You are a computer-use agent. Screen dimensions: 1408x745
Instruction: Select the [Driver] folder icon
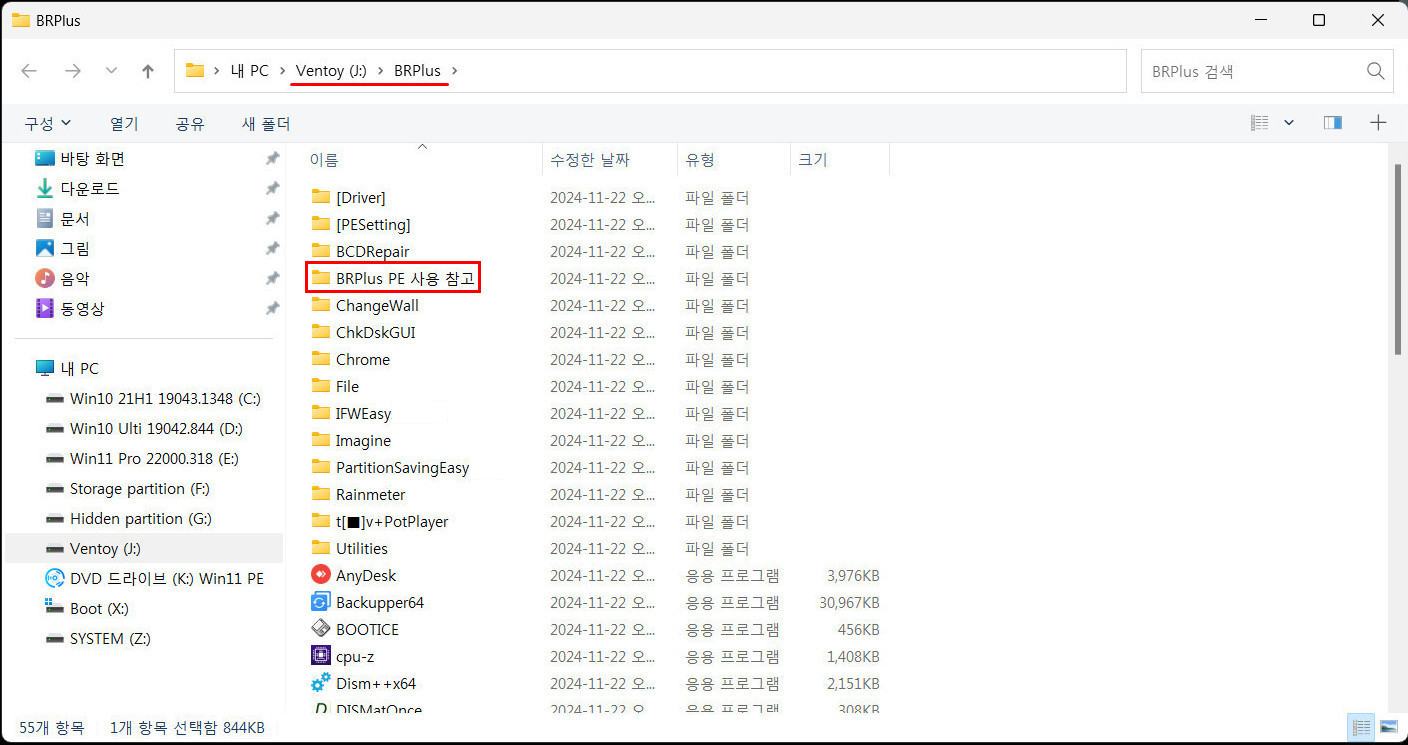point(320,197)
